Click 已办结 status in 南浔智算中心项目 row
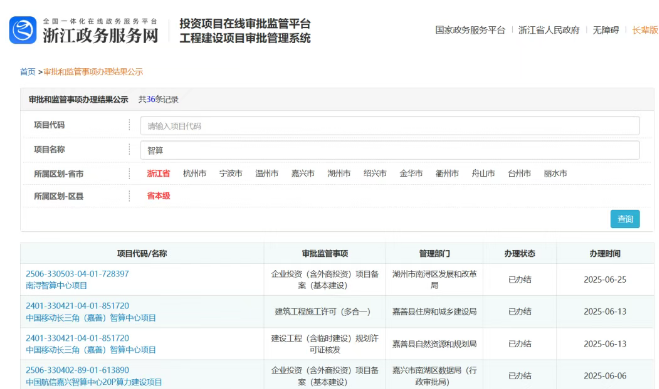 [x=519, y=280]
